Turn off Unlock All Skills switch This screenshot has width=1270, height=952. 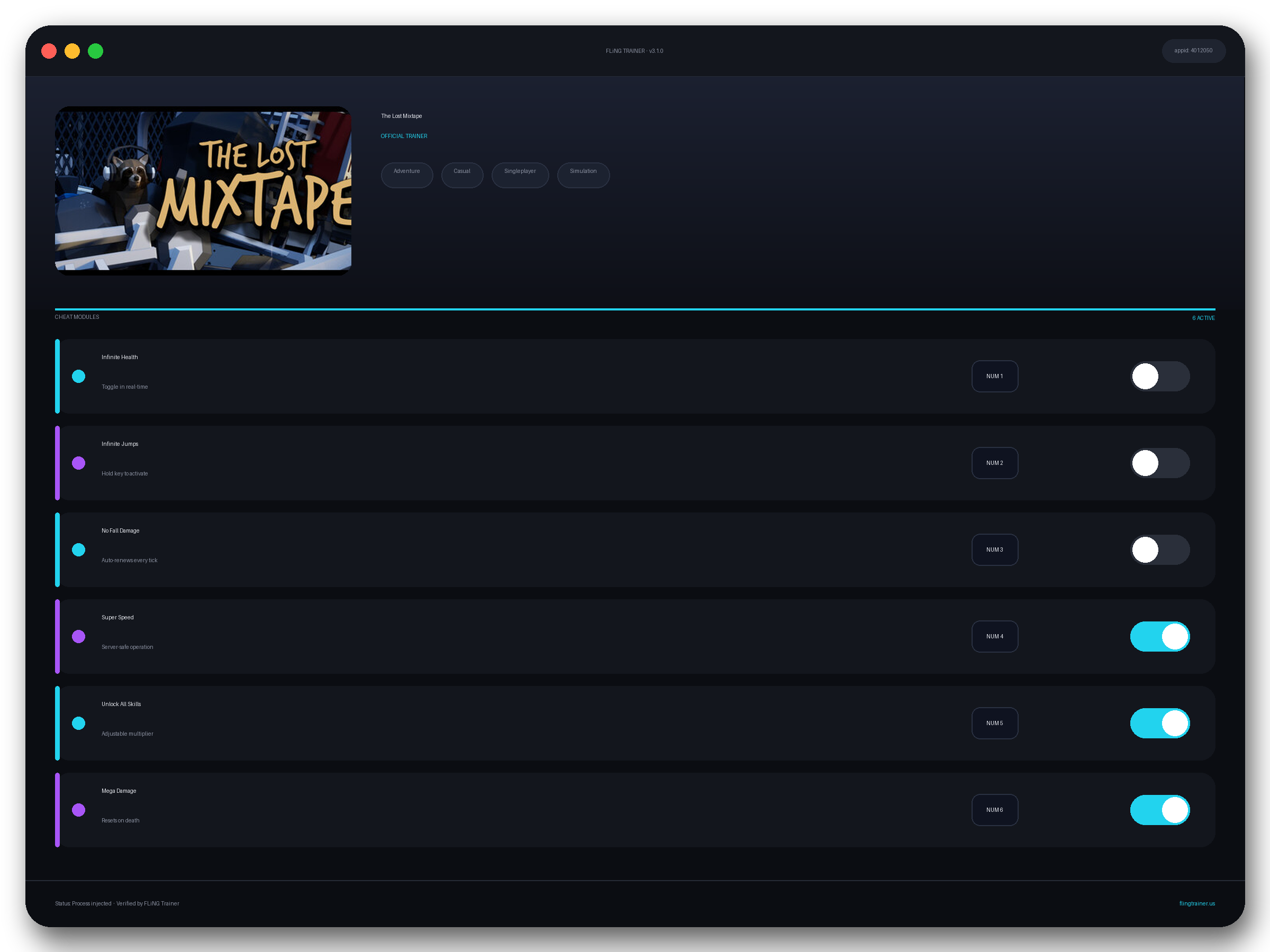tap(1160, 723)
